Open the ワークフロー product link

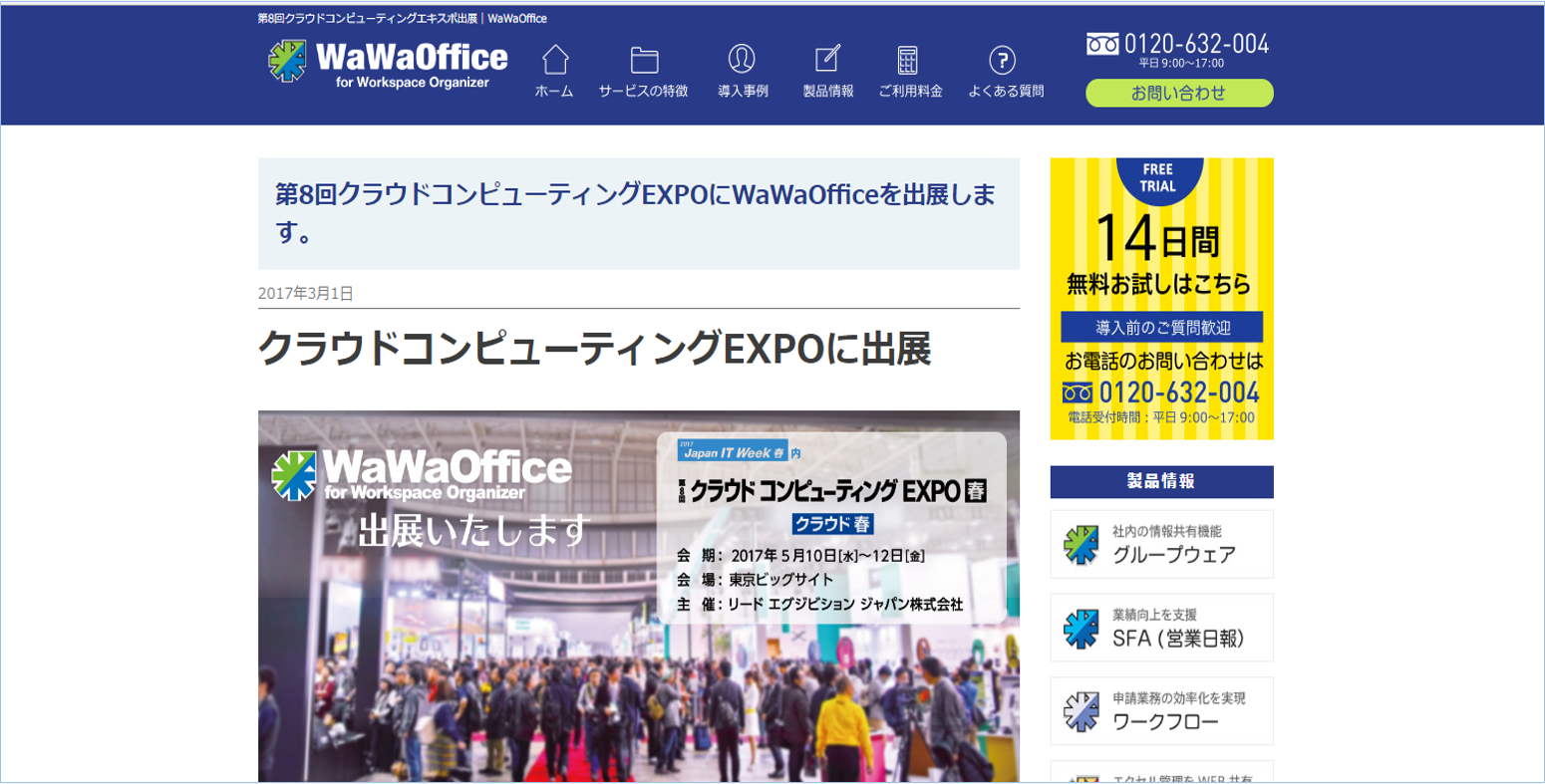(x=1162, y=711)
